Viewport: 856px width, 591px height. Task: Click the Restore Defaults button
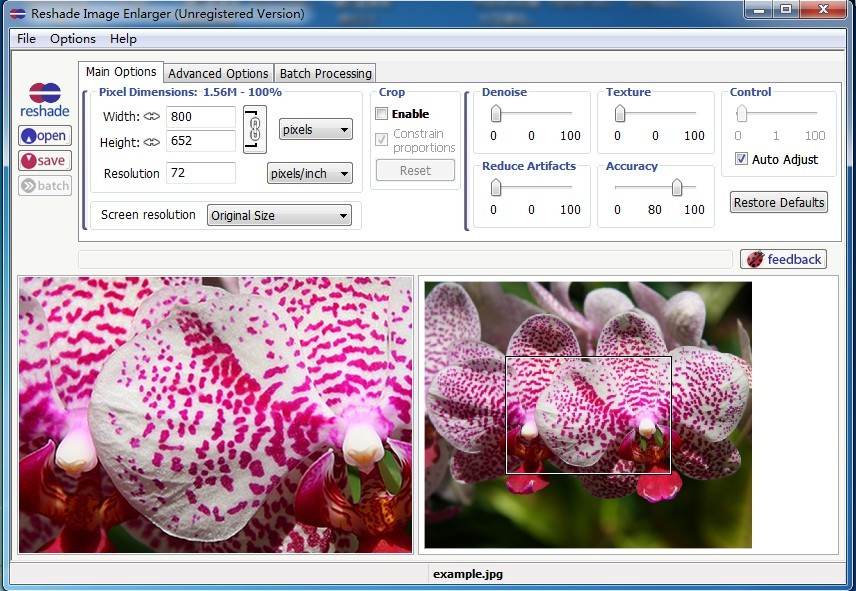[779, 202]
